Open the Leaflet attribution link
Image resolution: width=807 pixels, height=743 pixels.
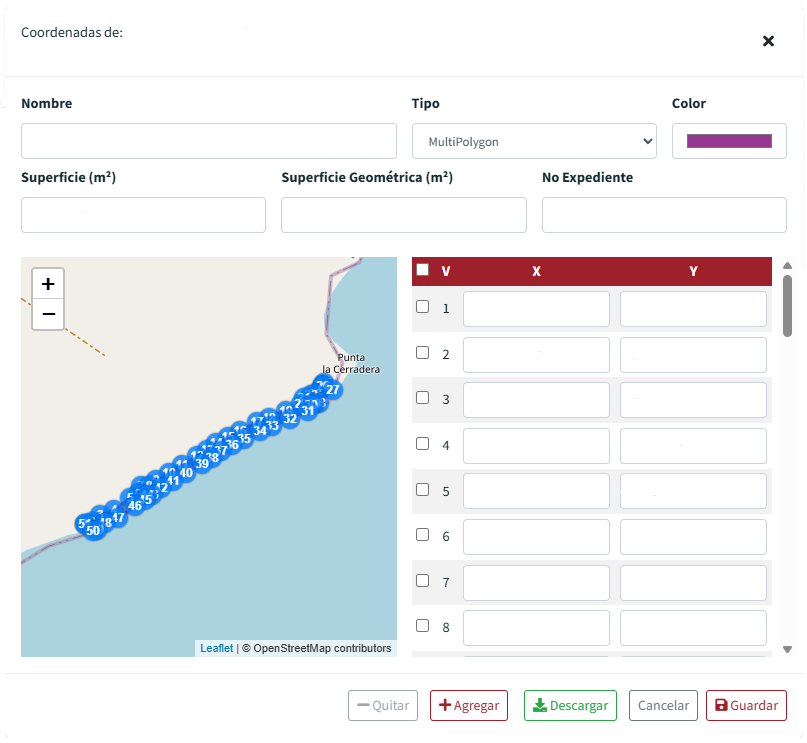click(x=216, y=648)
